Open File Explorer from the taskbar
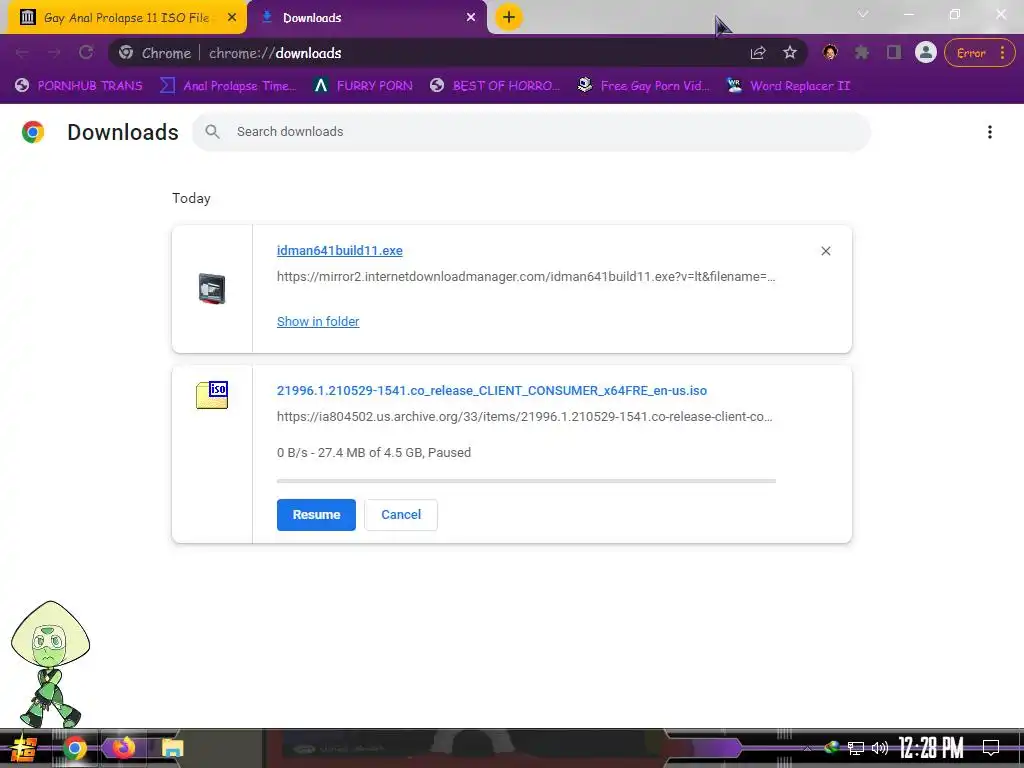1024x768 pixels. [x=172, y=748]
